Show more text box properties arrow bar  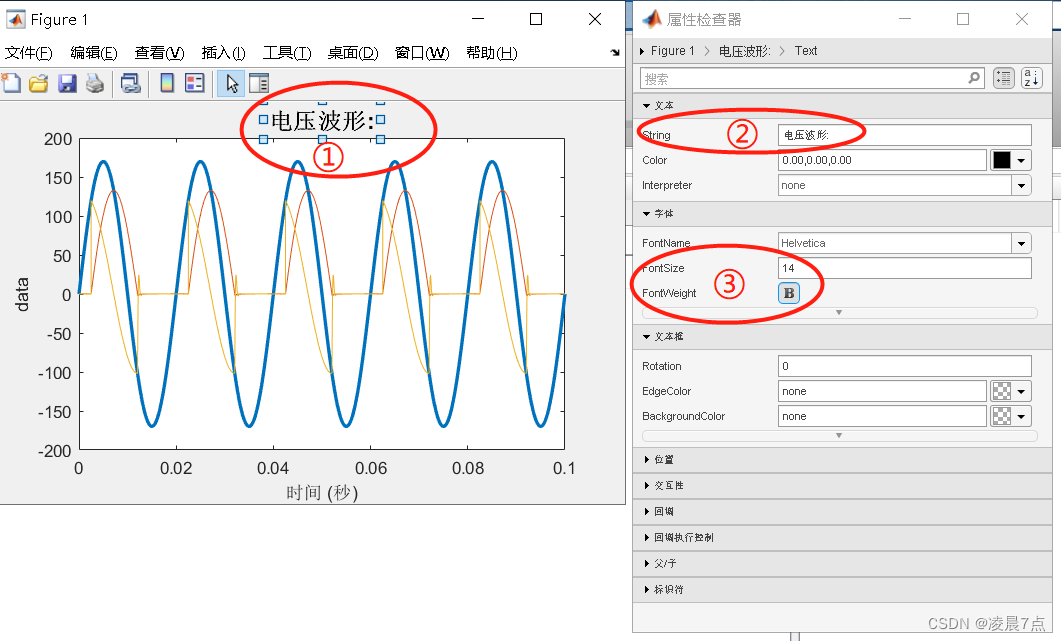point(839,435)
